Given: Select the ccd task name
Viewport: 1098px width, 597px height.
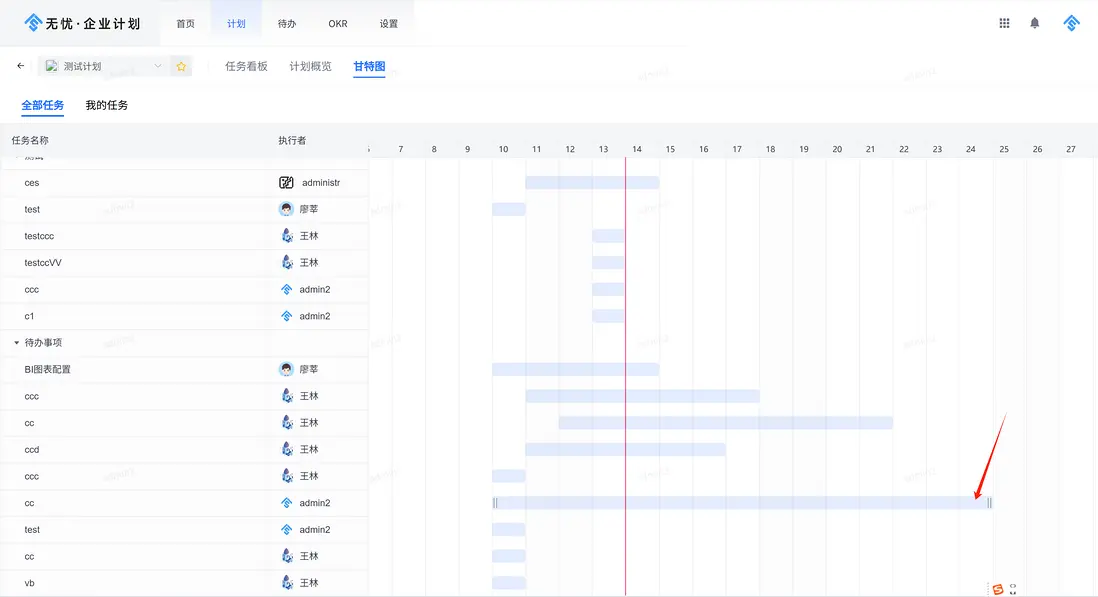Looking at the screenshot, I should pos(32,449).
